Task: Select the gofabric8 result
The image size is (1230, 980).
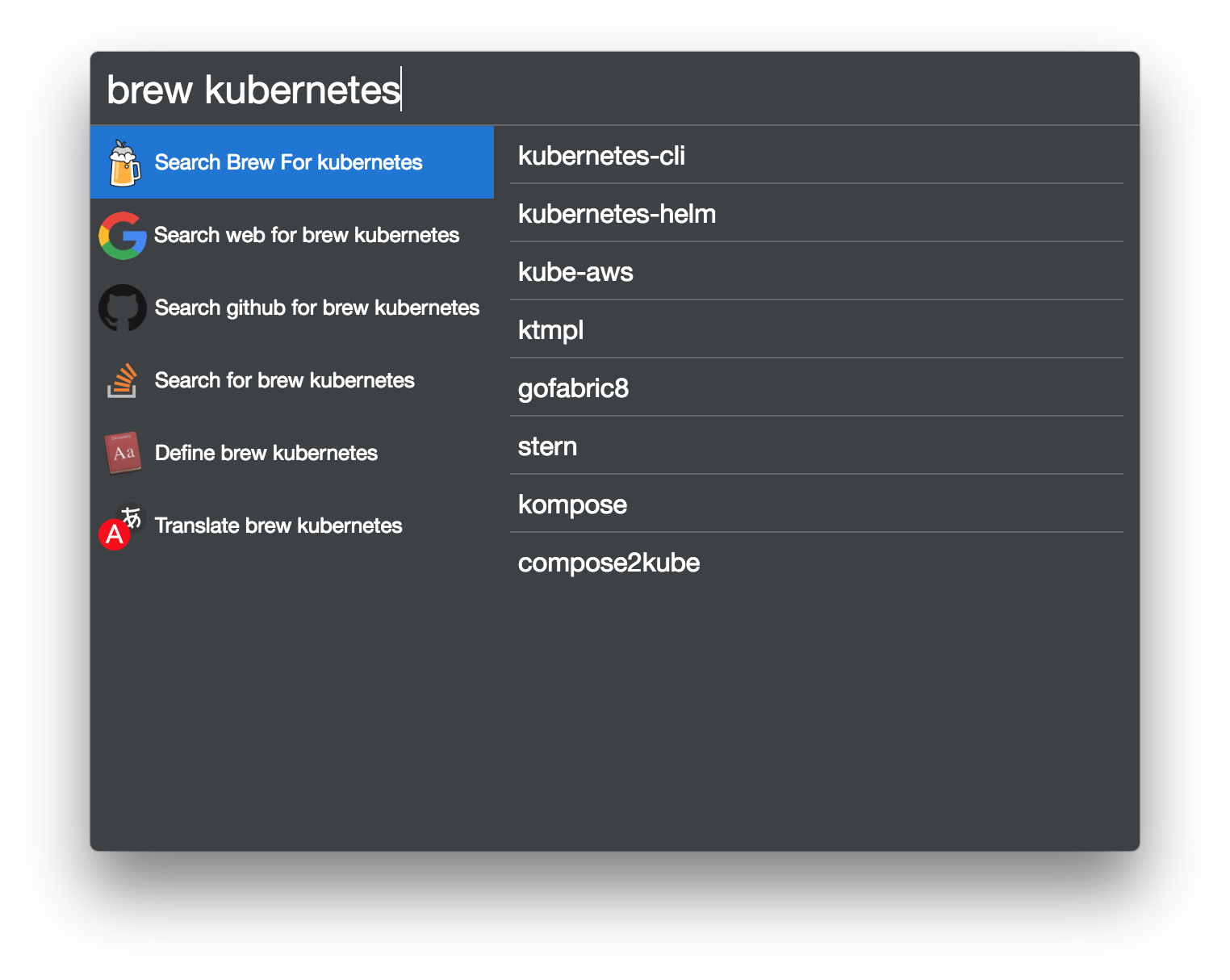Action: (x=817, y=387)
